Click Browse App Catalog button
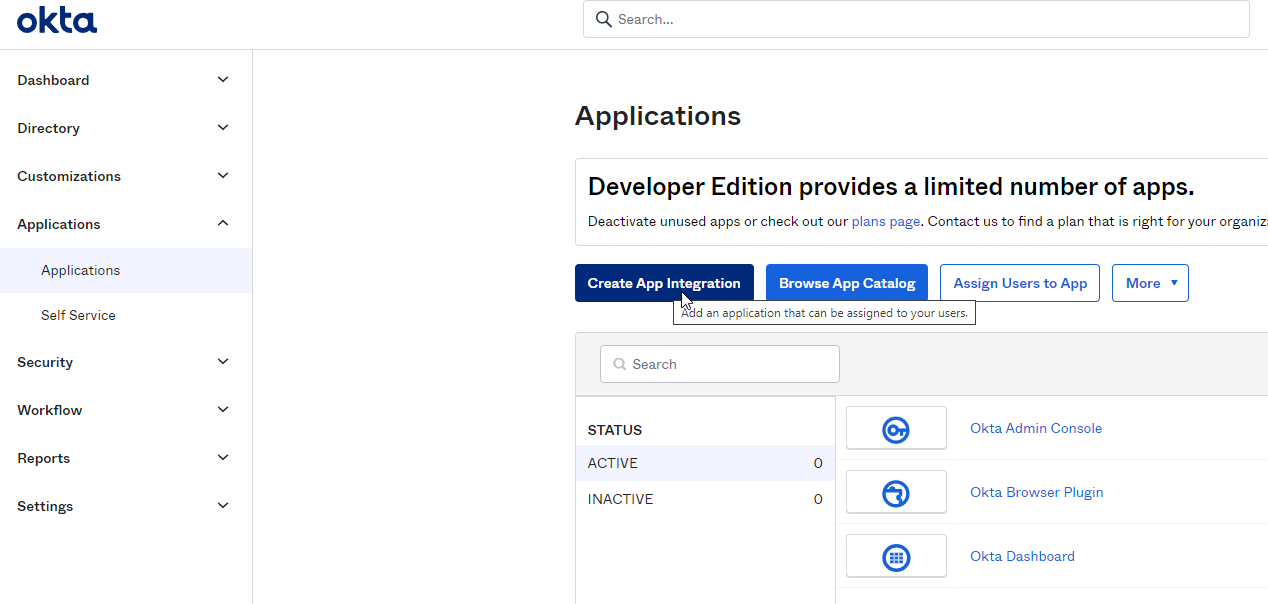1268x604 pixels. 846,283
